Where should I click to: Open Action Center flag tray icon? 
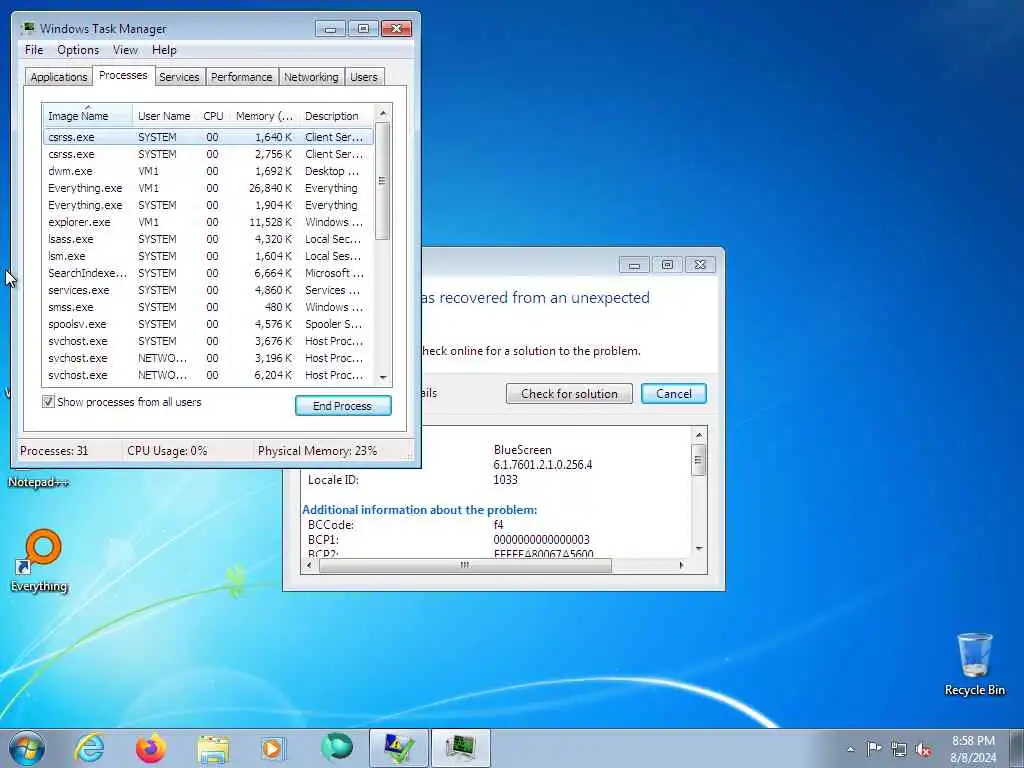click(x=874, y=748)
